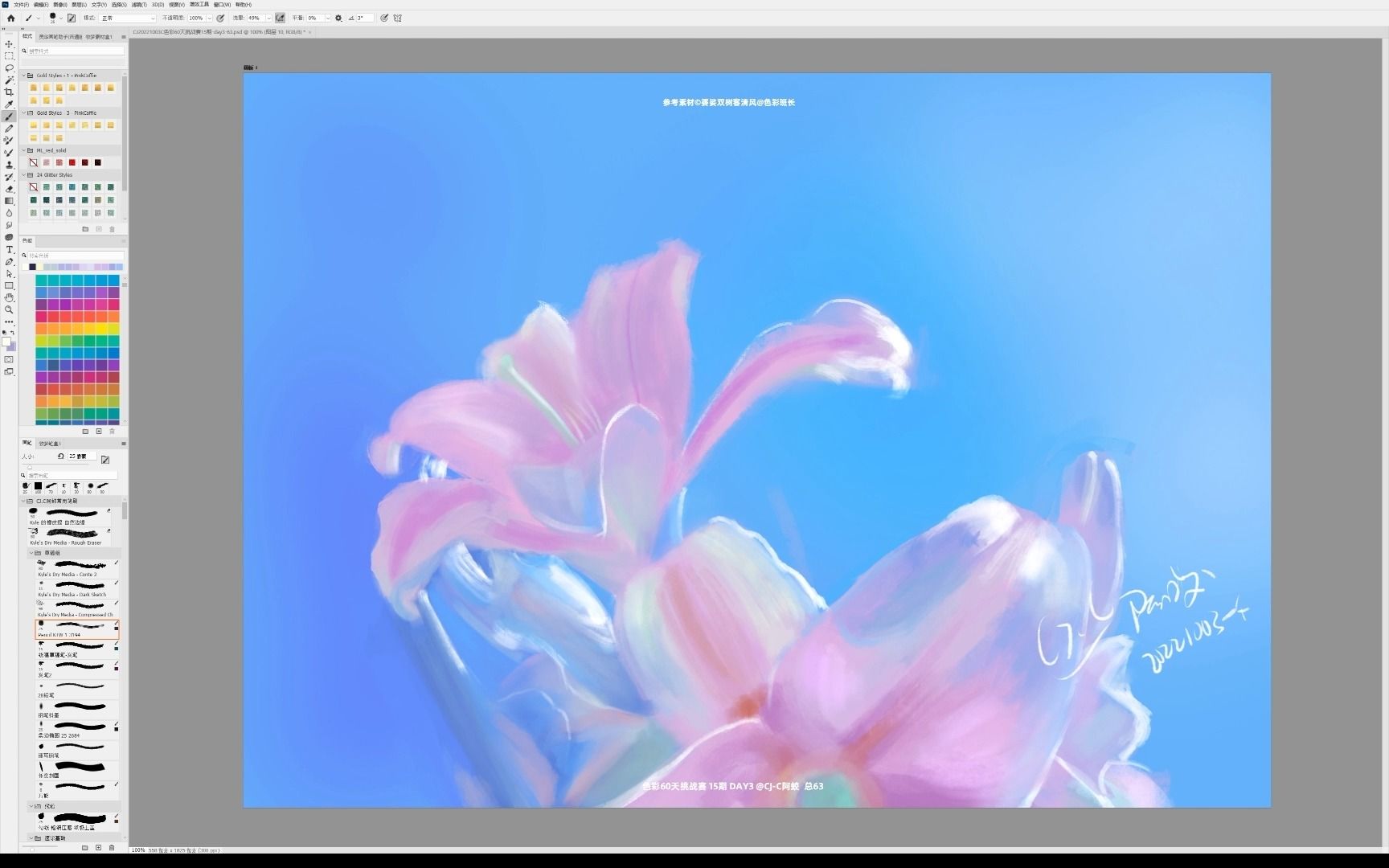Collapse 24 Glitter Styles group

(23, 175)
